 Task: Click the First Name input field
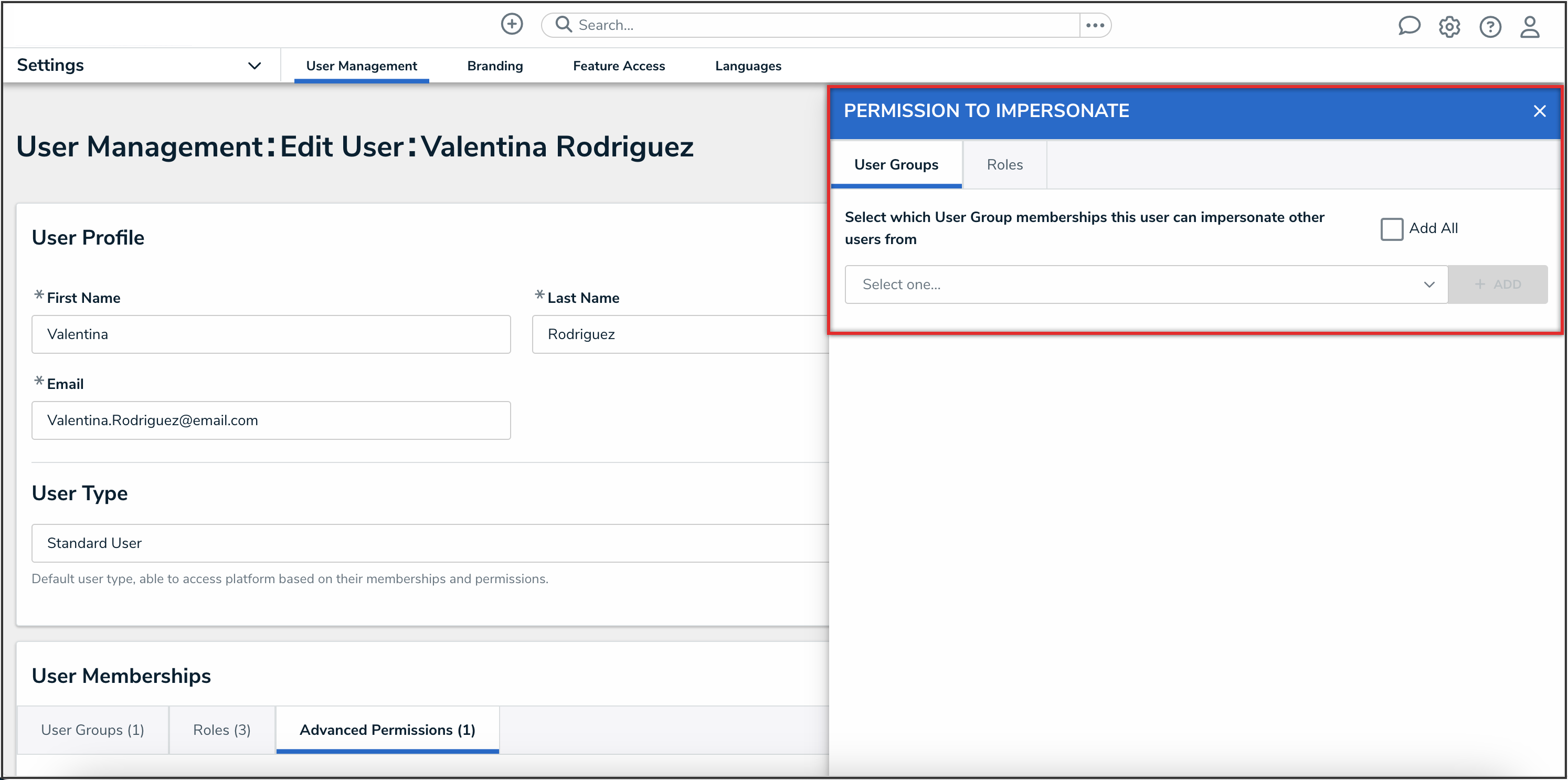(271, 334)
